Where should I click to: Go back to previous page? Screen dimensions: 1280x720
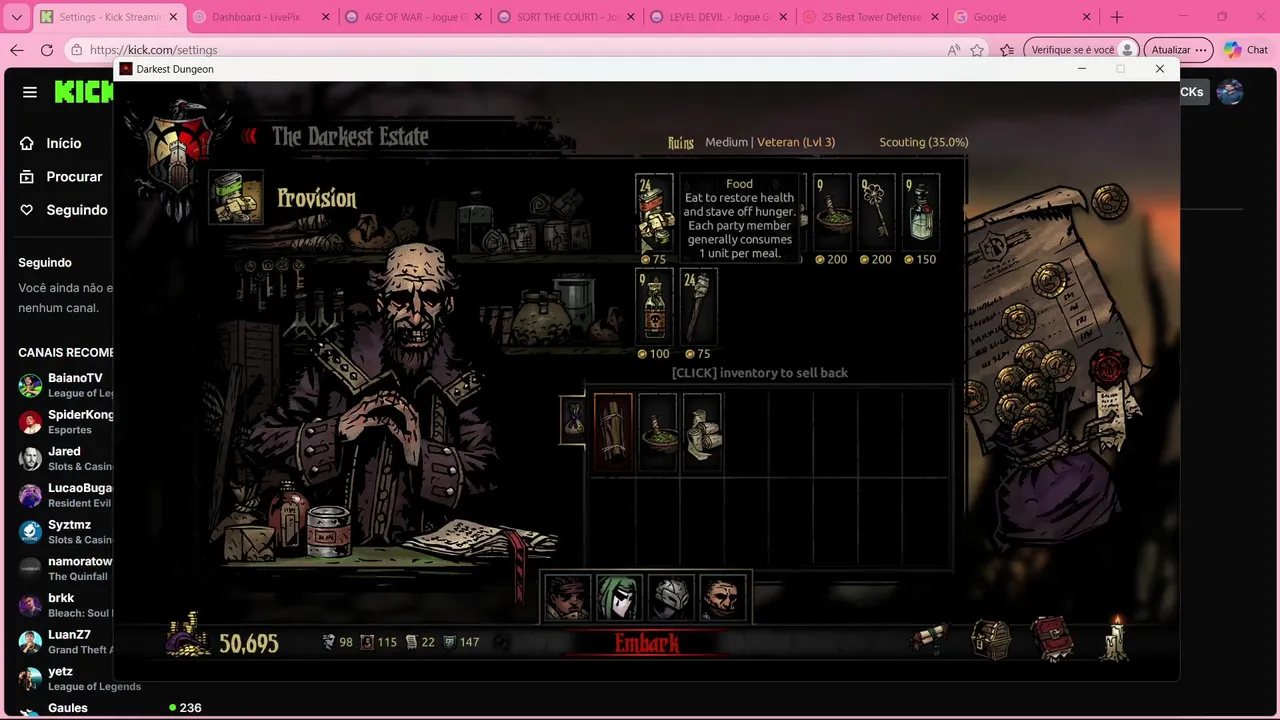[16, 50]
